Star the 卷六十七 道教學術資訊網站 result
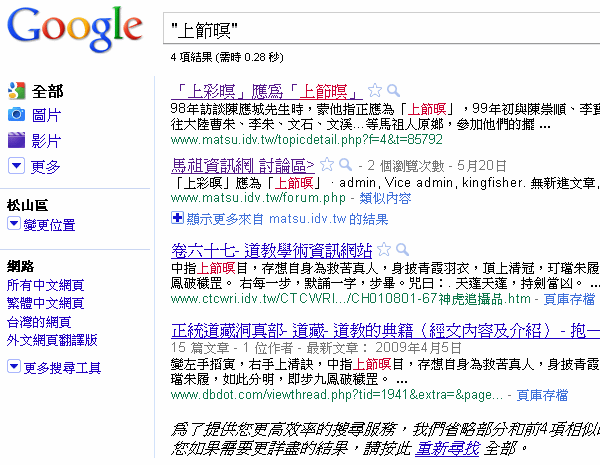Screen dimensions: 600x465 tap(384, 250)
